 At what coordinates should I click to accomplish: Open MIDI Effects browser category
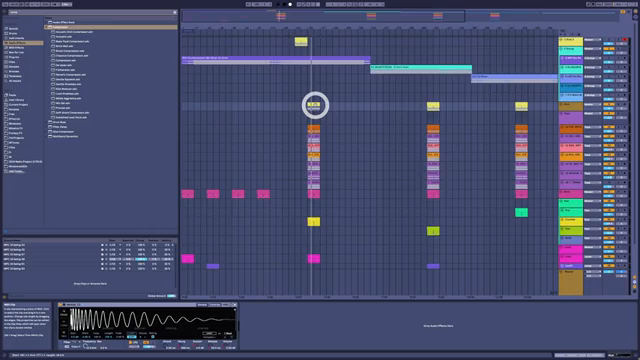click(x=16, y=48)
